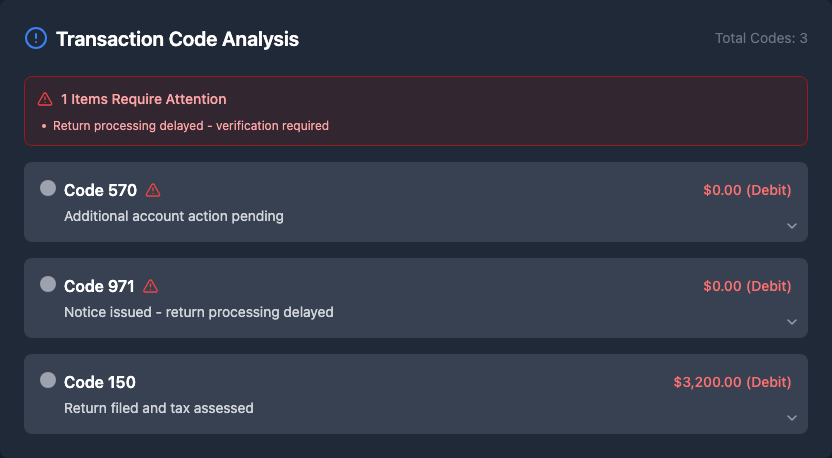
Task: Click the Code 971 title
Action: coord(99,286)
